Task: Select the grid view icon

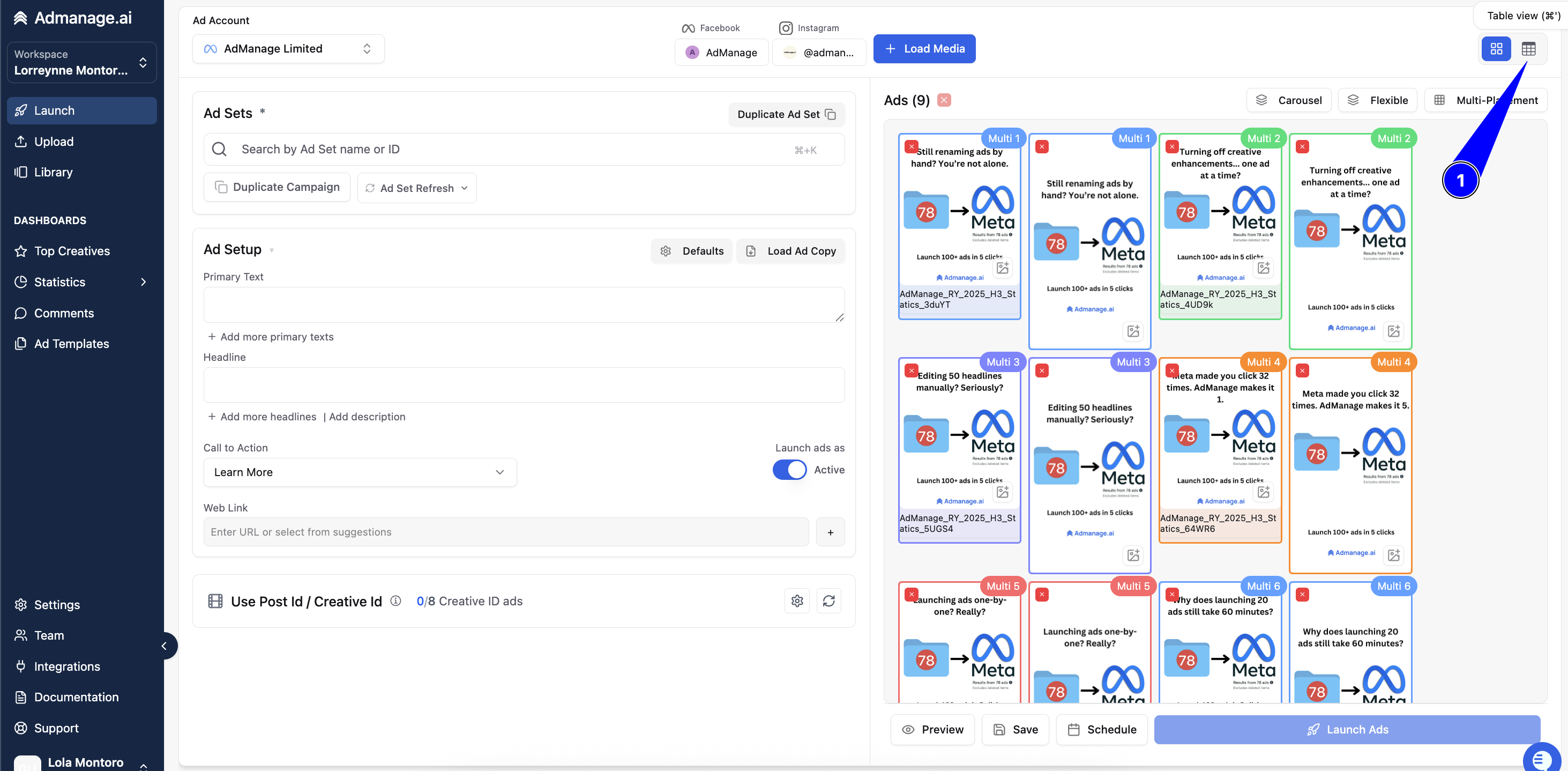Action: (x=1496, y=49)
